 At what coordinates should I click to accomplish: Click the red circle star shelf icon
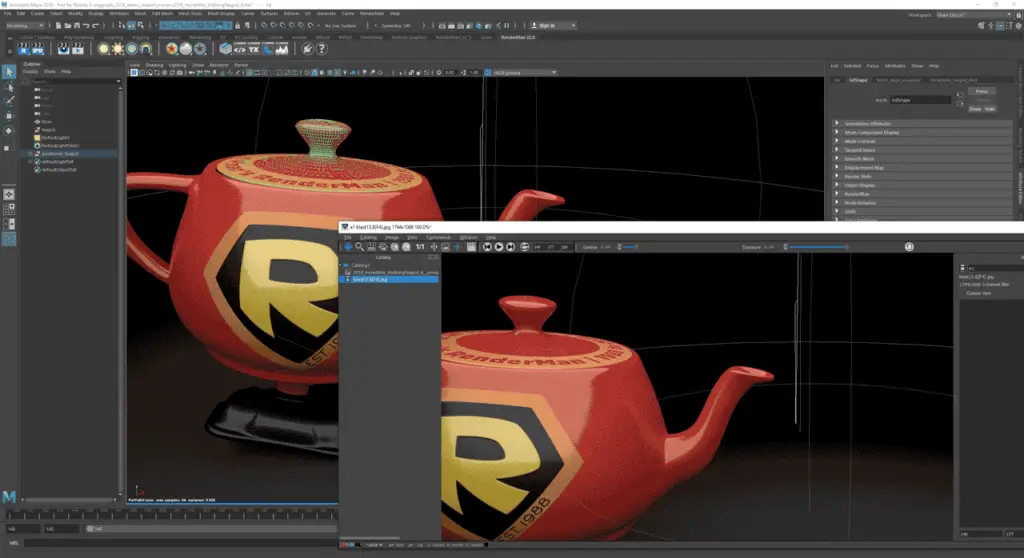pyautogui.click(x=172, y=49)
